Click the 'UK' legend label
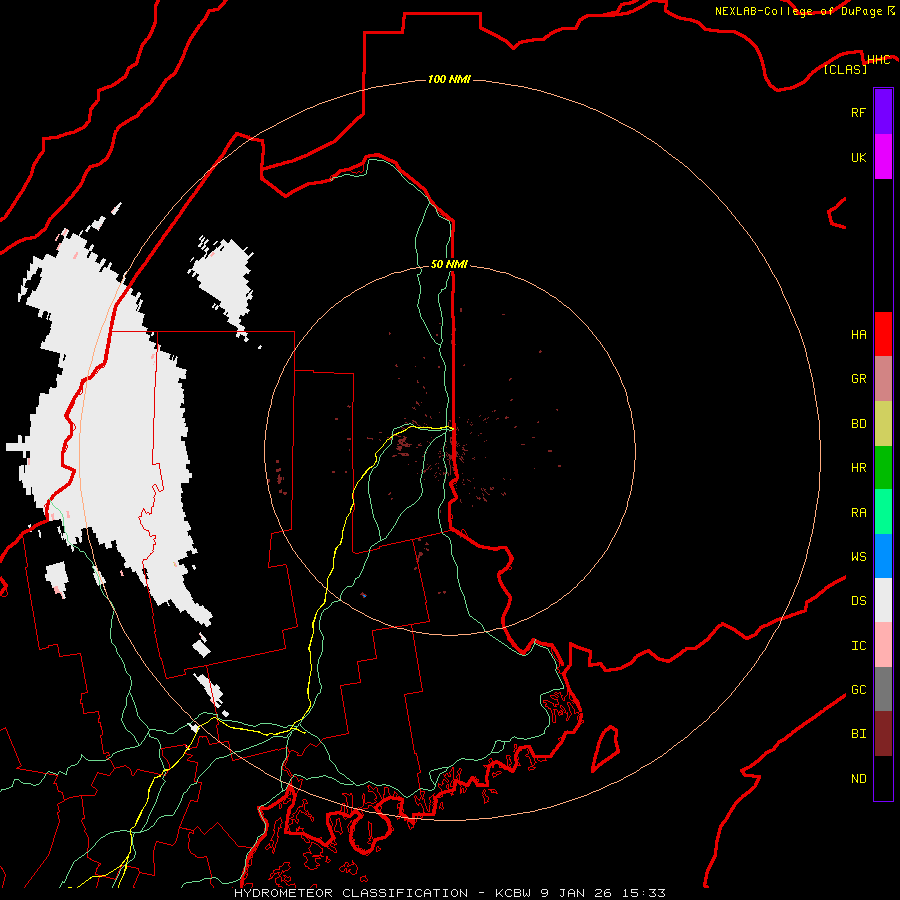This screenshot has height=900, width=900. click(858, 157)
